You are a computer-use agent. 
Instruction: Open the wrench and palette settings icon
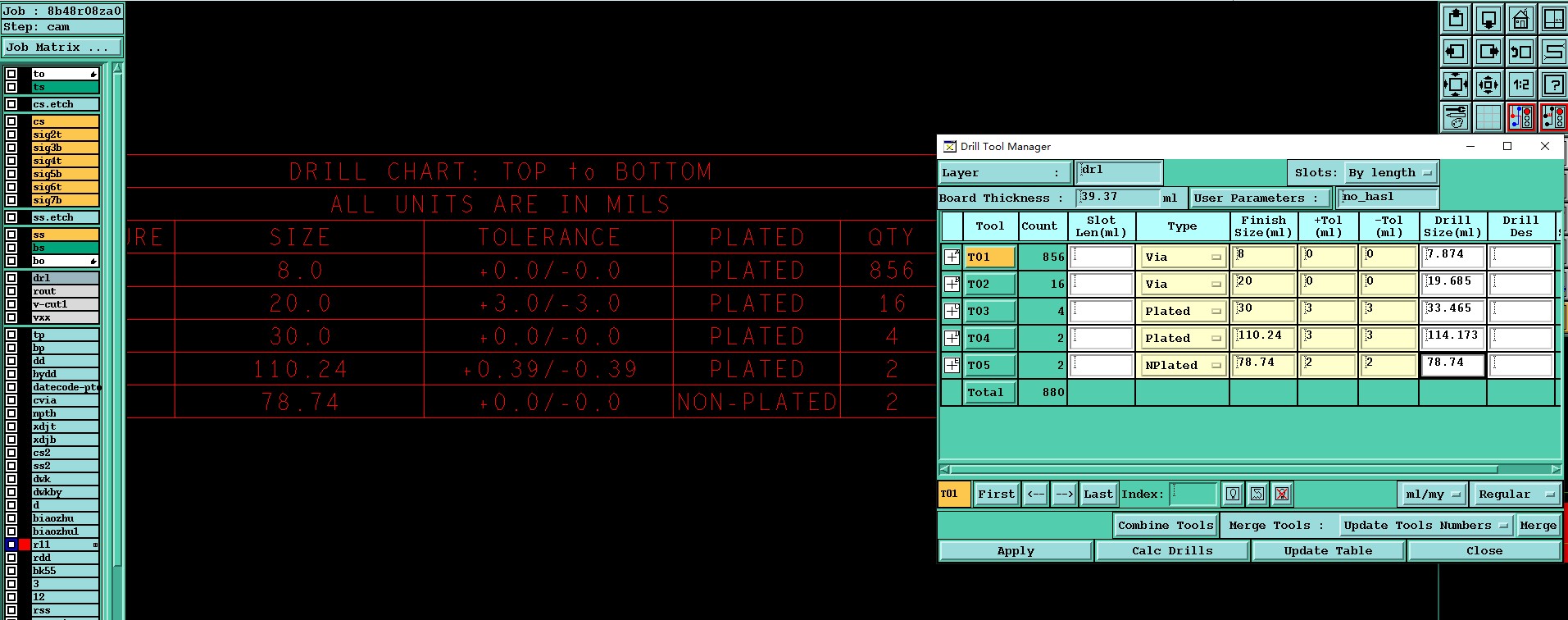tap(1456, 117)
